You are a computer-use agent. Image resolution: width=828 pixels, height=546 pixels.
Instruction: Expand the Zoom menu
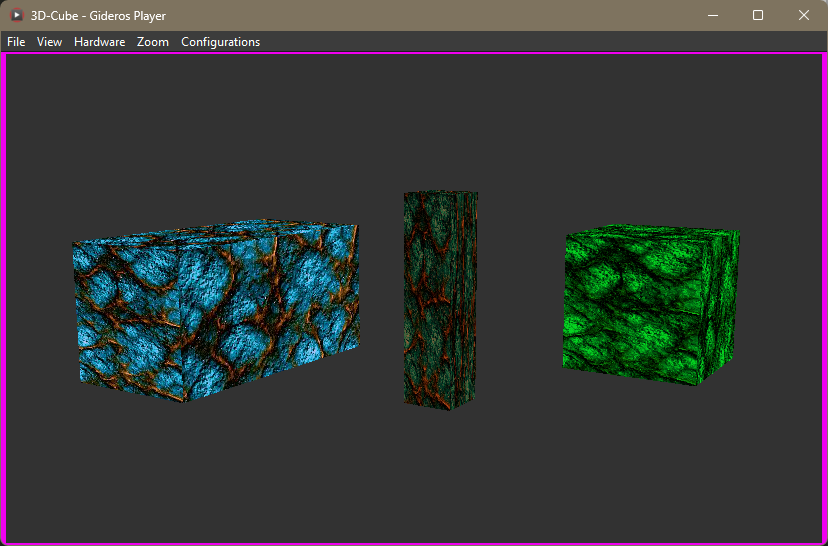pyautogui.click(x=153, y=42)
